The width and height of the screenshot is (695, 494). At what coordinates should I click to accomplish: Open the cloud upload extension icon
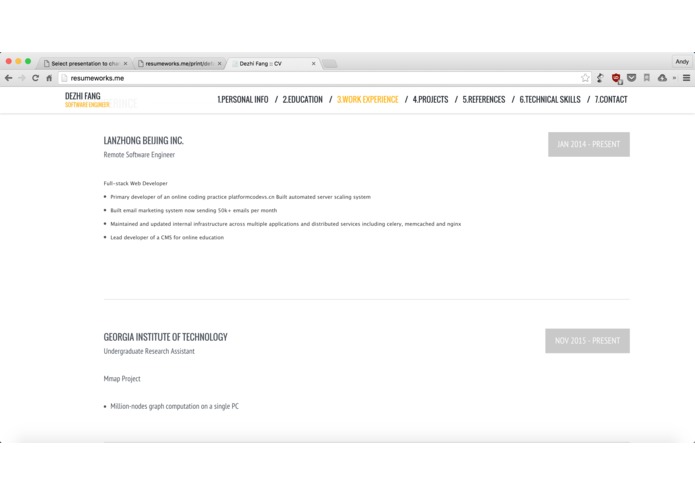(x=662, y=78)
